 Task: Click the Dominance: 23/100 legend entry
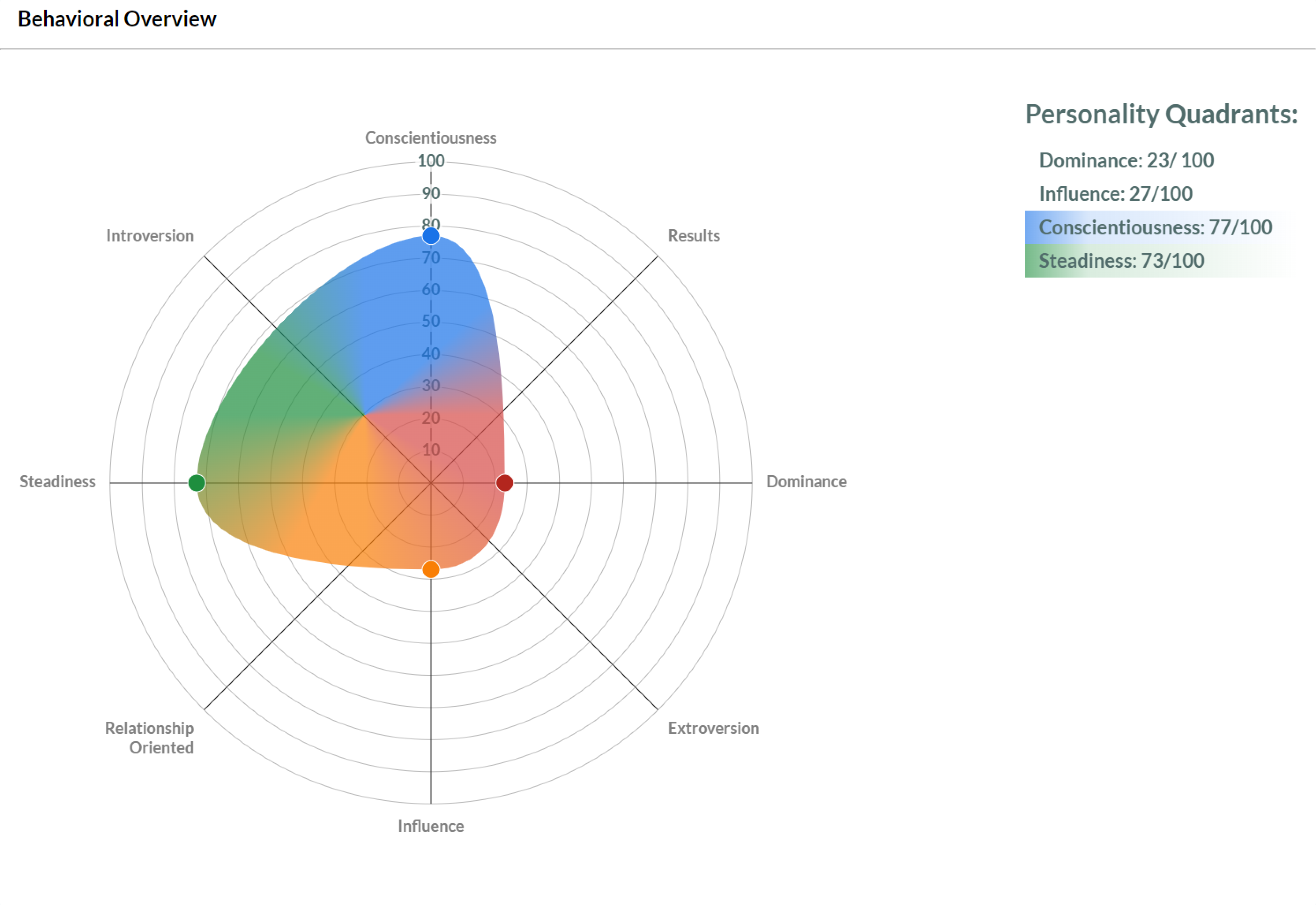pyautogui.click(x=1126, y=160)
